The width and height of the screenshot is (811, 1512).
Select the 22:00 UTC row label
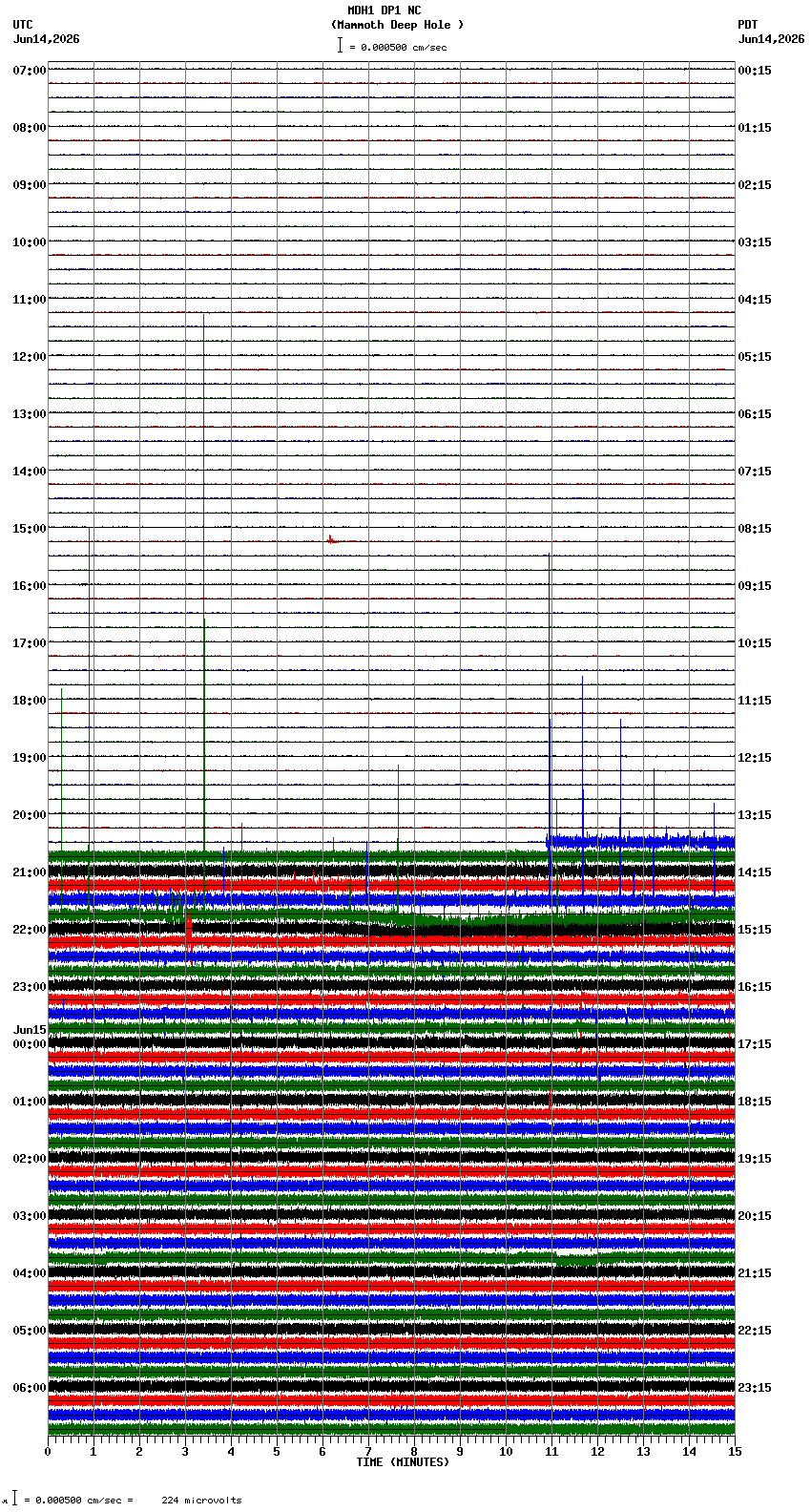[30, 930]
